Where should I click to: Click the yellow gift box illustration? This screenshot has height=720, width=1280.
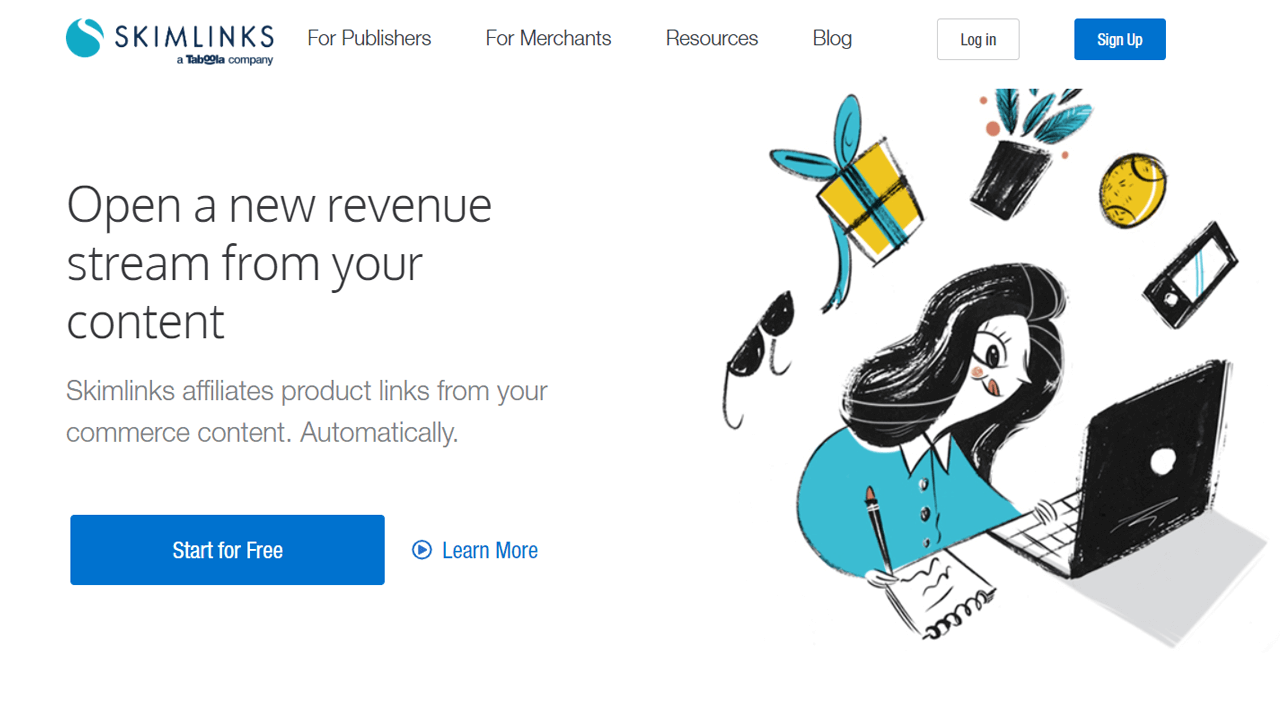[868, 197]
